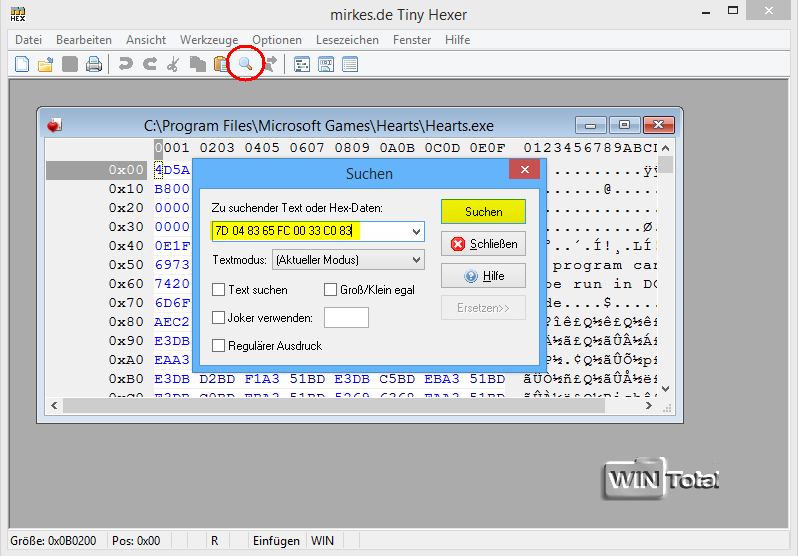Select offset row 0x50
798x556 pixels.
[x=126, y=265]
